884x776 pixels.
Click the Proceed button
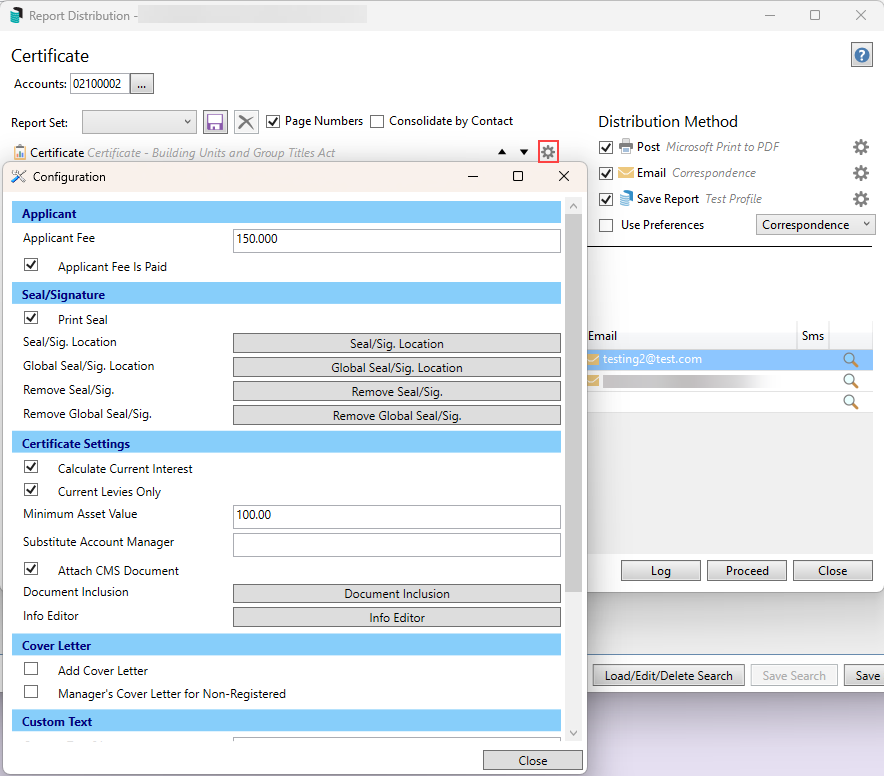pyautogui.click(x=747, y=571)
